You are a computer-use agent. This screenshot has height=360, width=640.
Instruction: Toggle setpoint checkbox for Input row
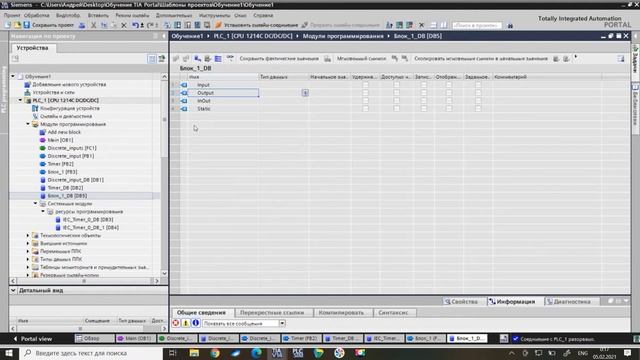click(478, 85)
